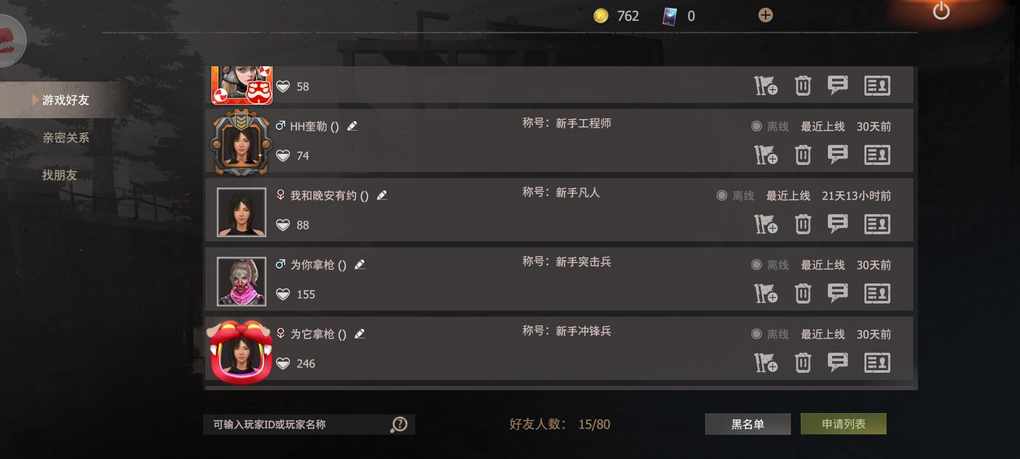Image resolution: width=1020 pixels, height=459 pixels.
Task: Open the 黑名单 blacklist
Action: 747,424
